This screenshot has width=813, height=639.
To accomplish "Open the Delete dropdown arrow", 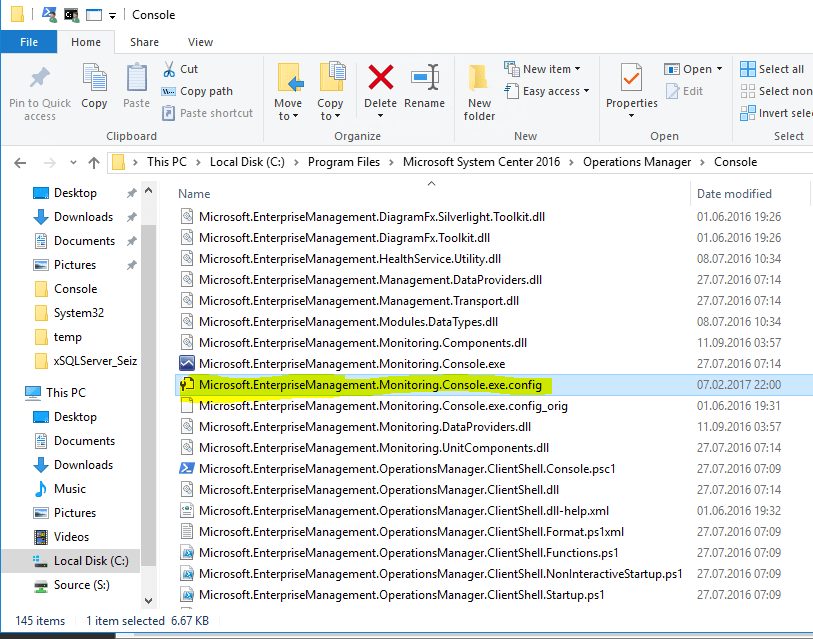I will coord(381,116).
